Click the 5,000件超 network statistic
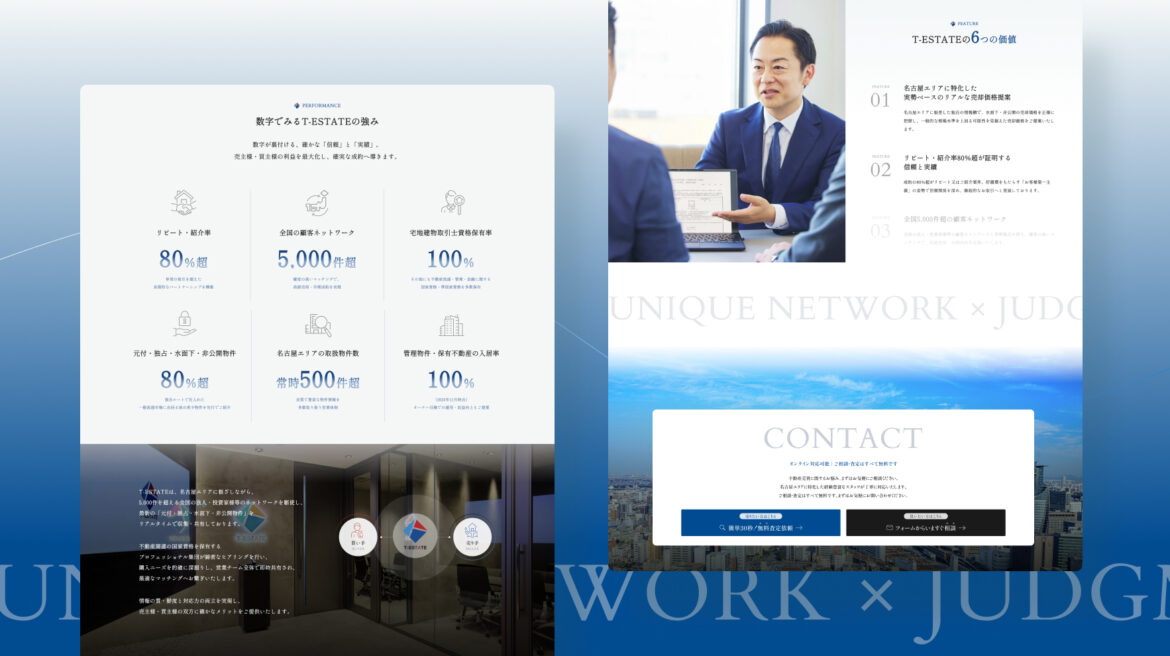 pos(317,260)
